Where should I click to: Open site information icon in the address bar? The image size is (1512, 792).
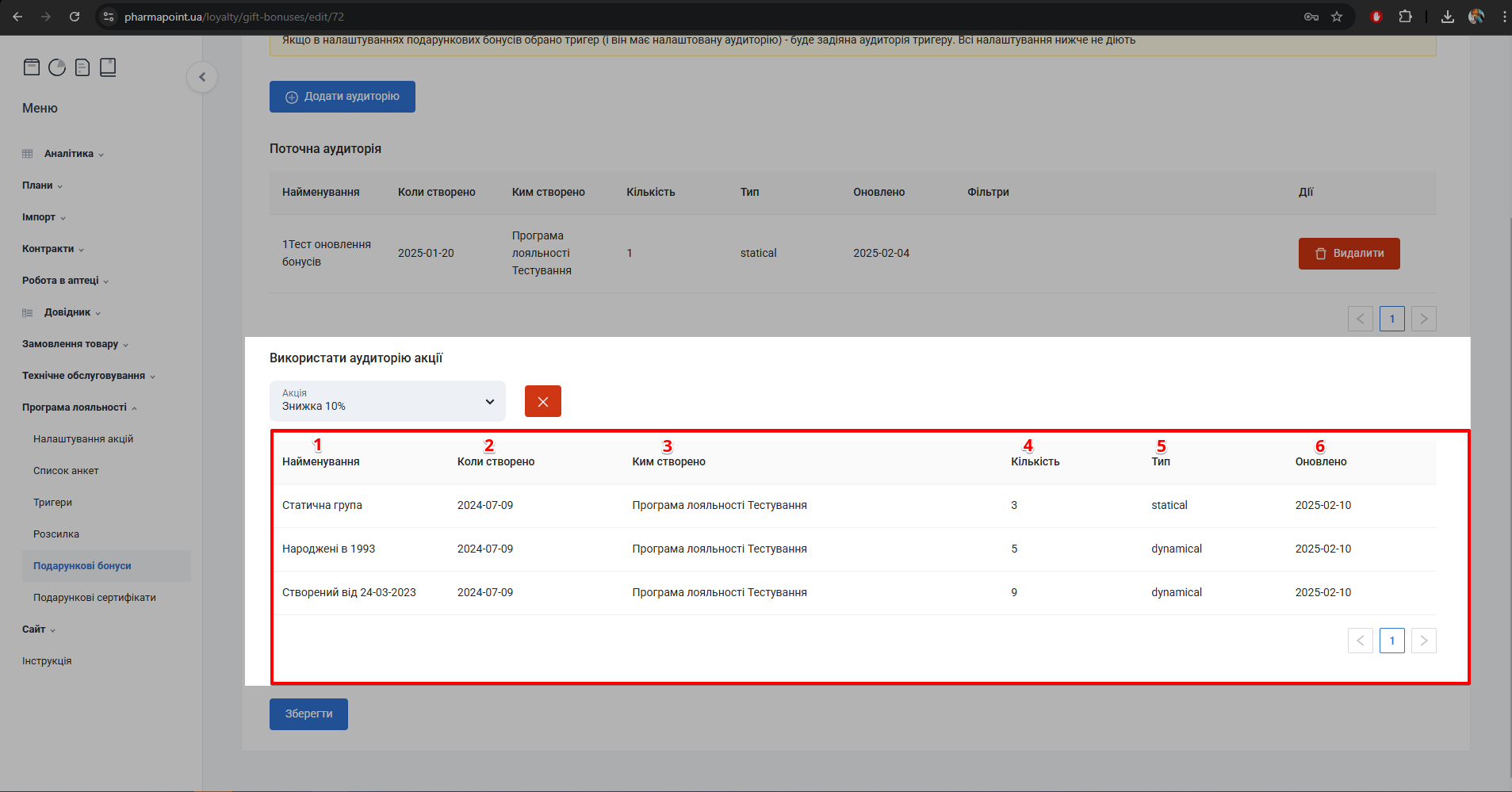coord(109,17)
